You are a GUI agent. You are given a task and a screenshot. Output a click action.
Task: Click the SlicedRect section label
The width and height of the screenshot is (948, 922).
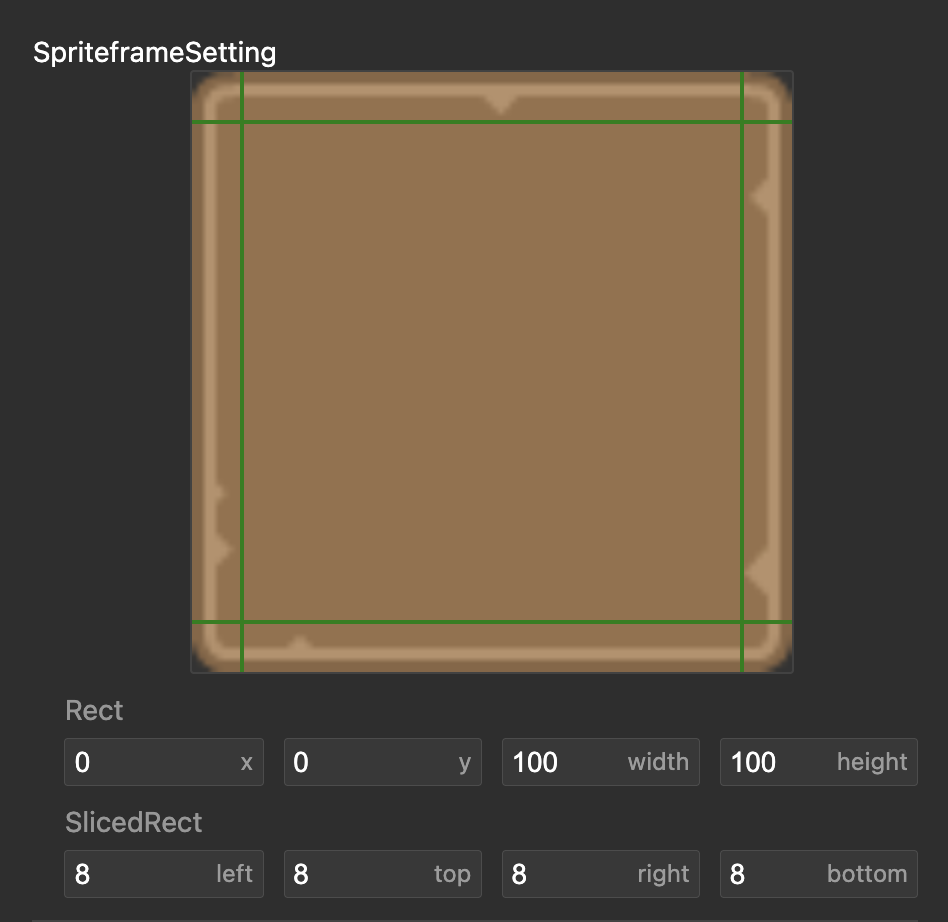point(134,822)
